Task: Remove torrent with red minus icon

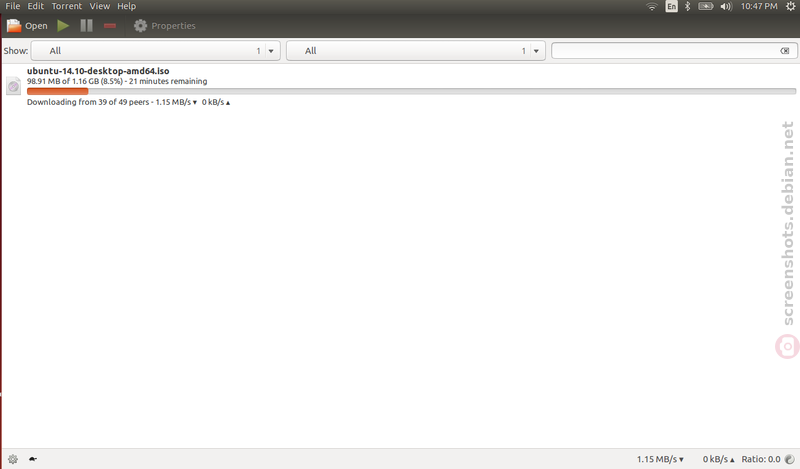Action: [110, 26]
